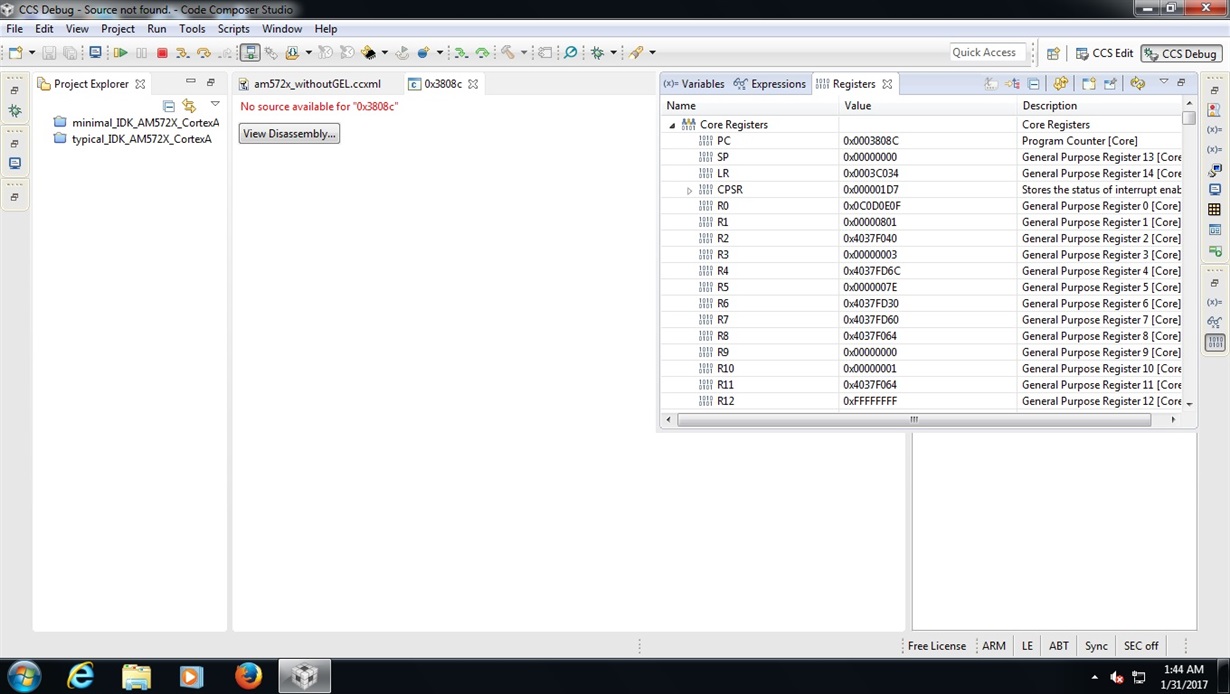
Task: Click the Step Return toolbar icon
Action: coord(225,52)
